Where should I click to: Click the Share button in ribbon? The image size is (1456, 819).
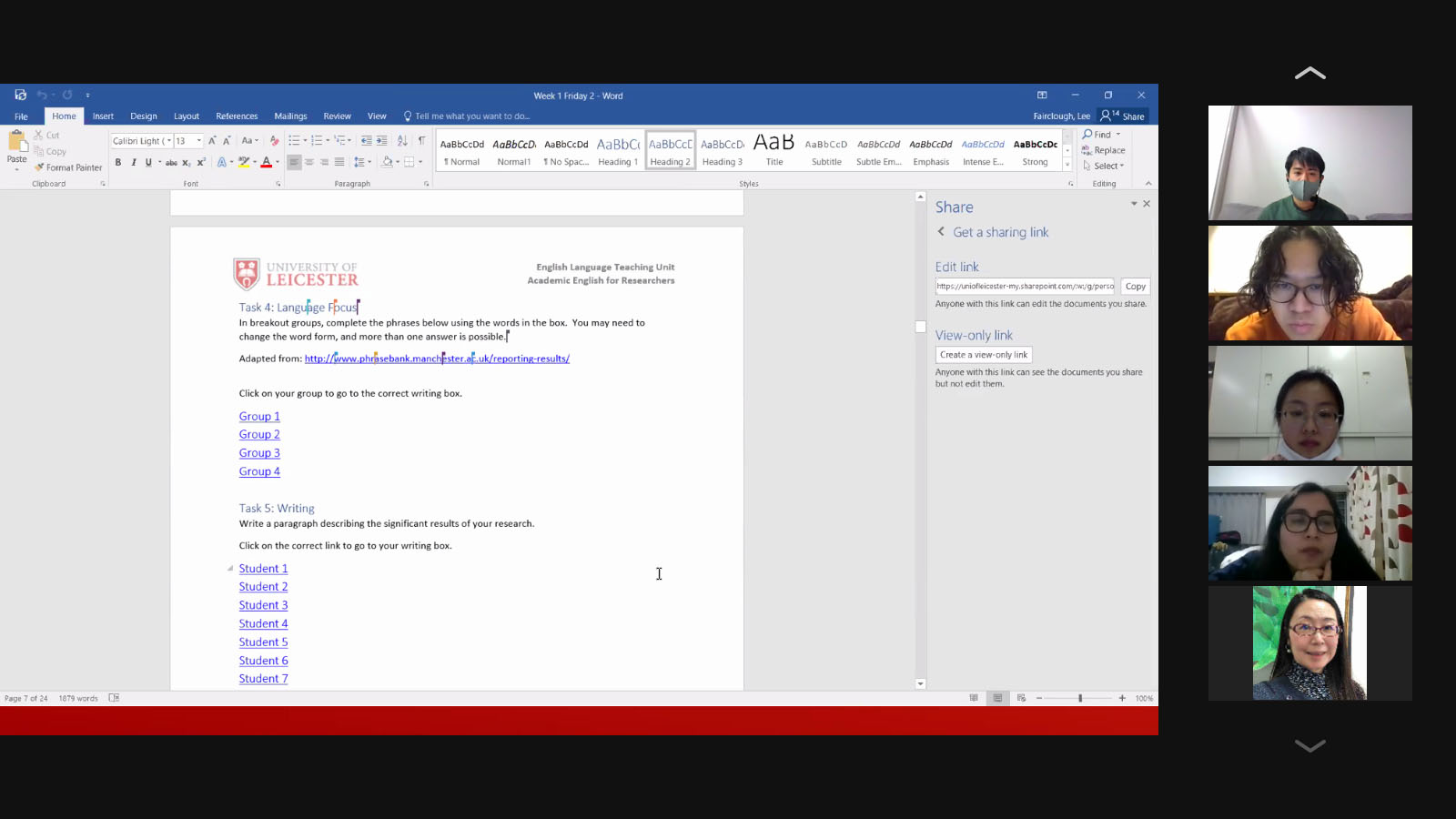coord(1123,116)
